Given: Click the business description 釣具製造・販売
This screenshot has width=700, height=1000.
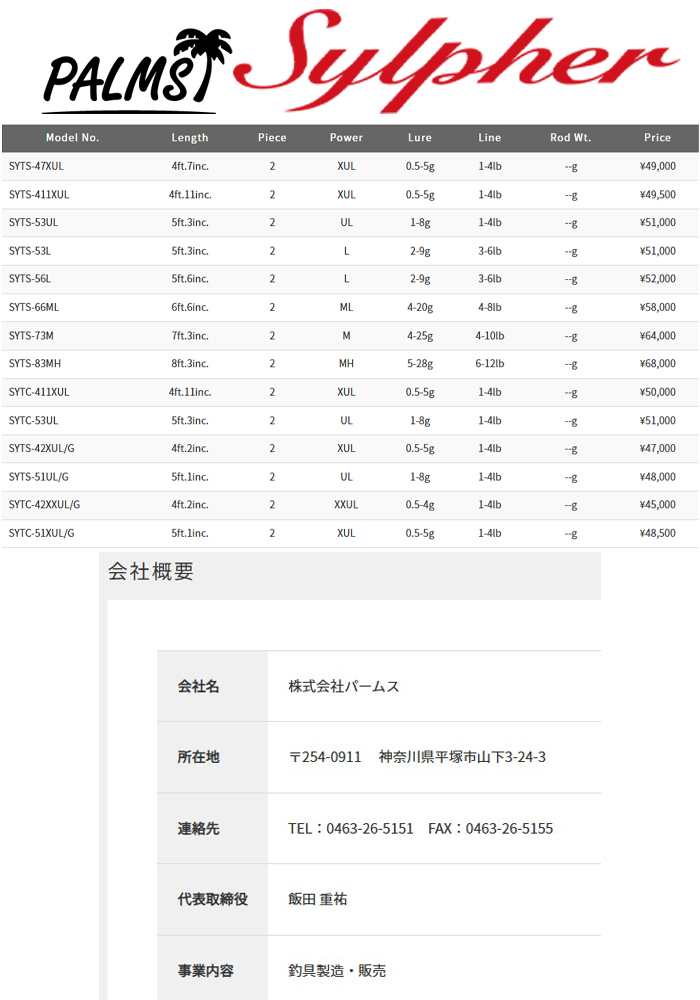Looking at the screenshot, I should [x=337, y=971].
